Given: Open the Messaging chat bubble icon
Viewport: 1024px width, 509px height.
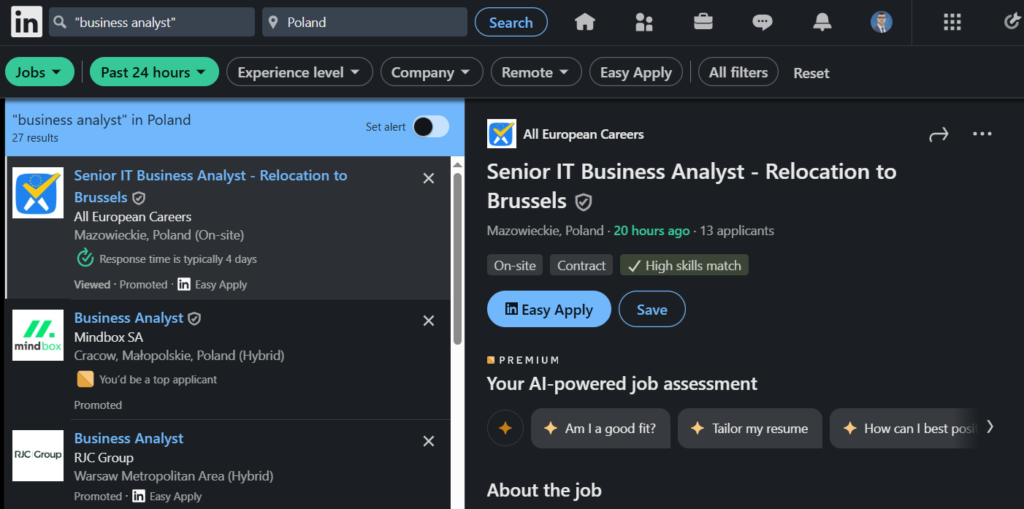Looking at the screenshot, I should pyautogui.click(x=762, y=22).
